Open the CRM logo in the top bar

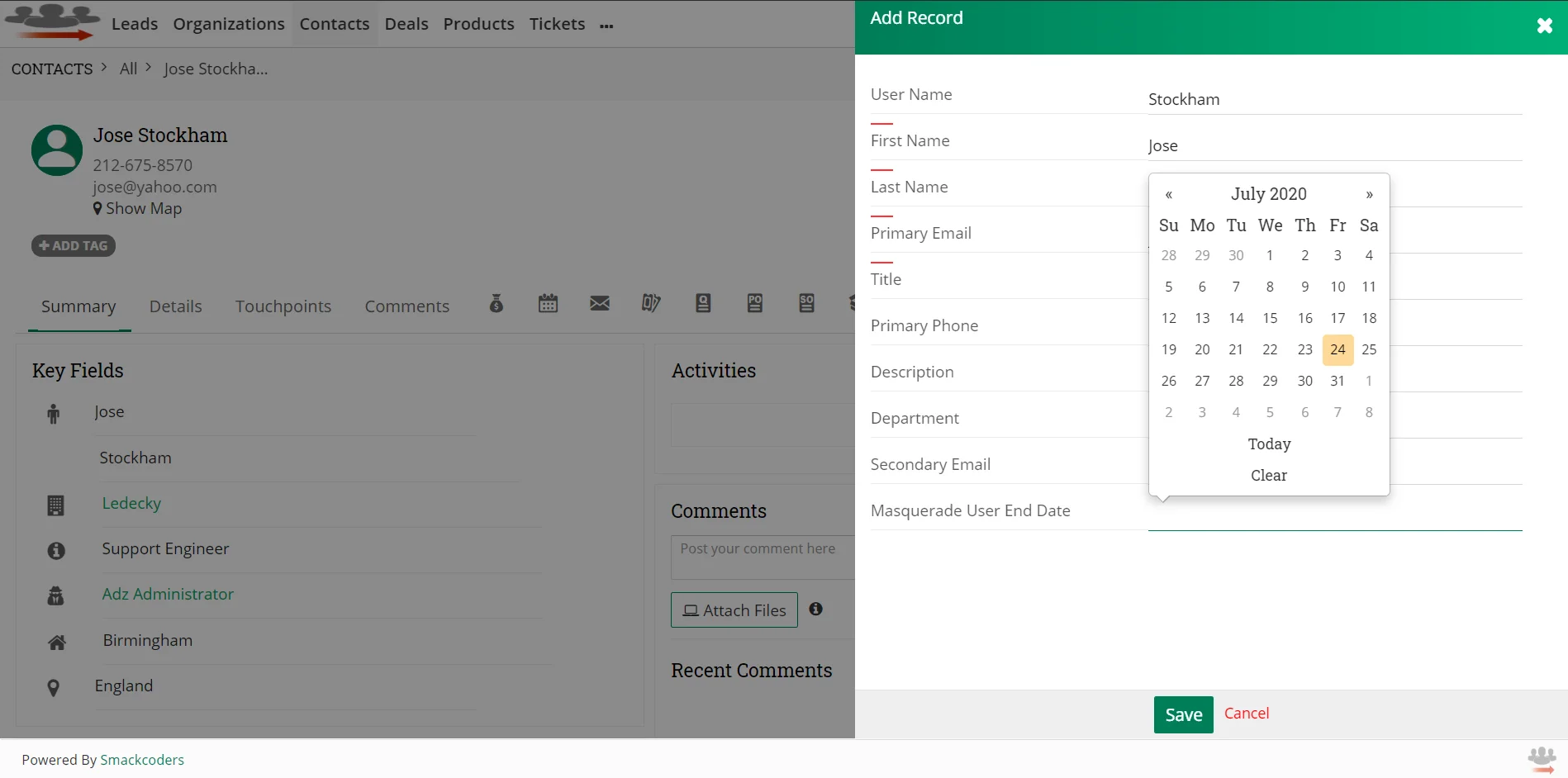(x=52, y=23)
